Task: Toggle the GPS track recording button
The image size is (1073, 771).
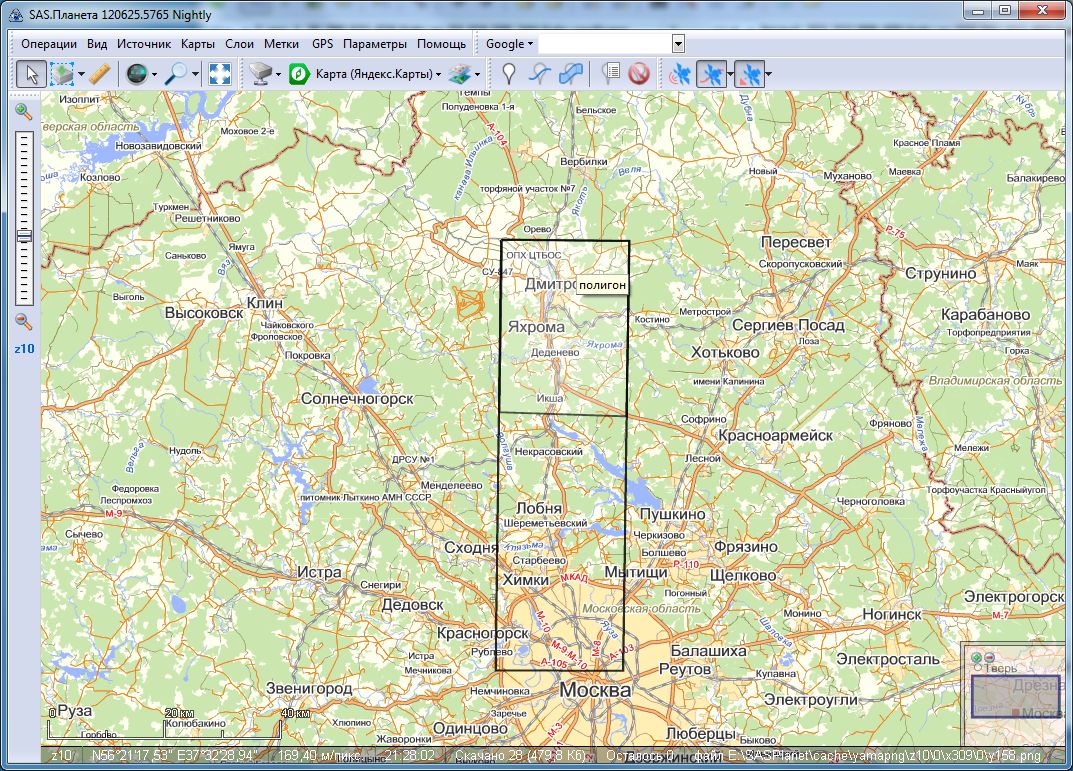Action: click(711, 74)
